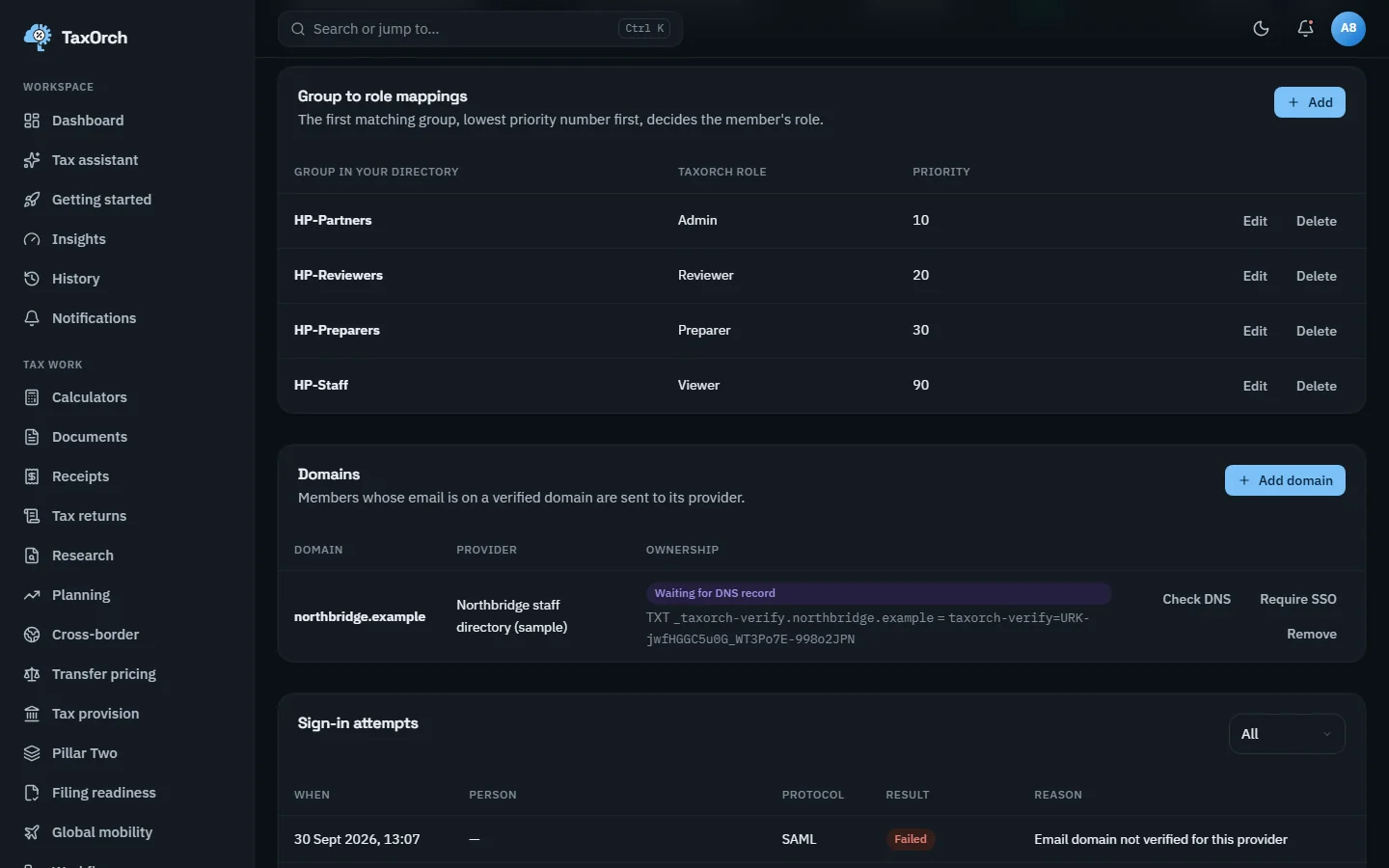Delete the HP-Preparers mapping
Viewport: 1389px width, 868px height.
(1317, 331)
